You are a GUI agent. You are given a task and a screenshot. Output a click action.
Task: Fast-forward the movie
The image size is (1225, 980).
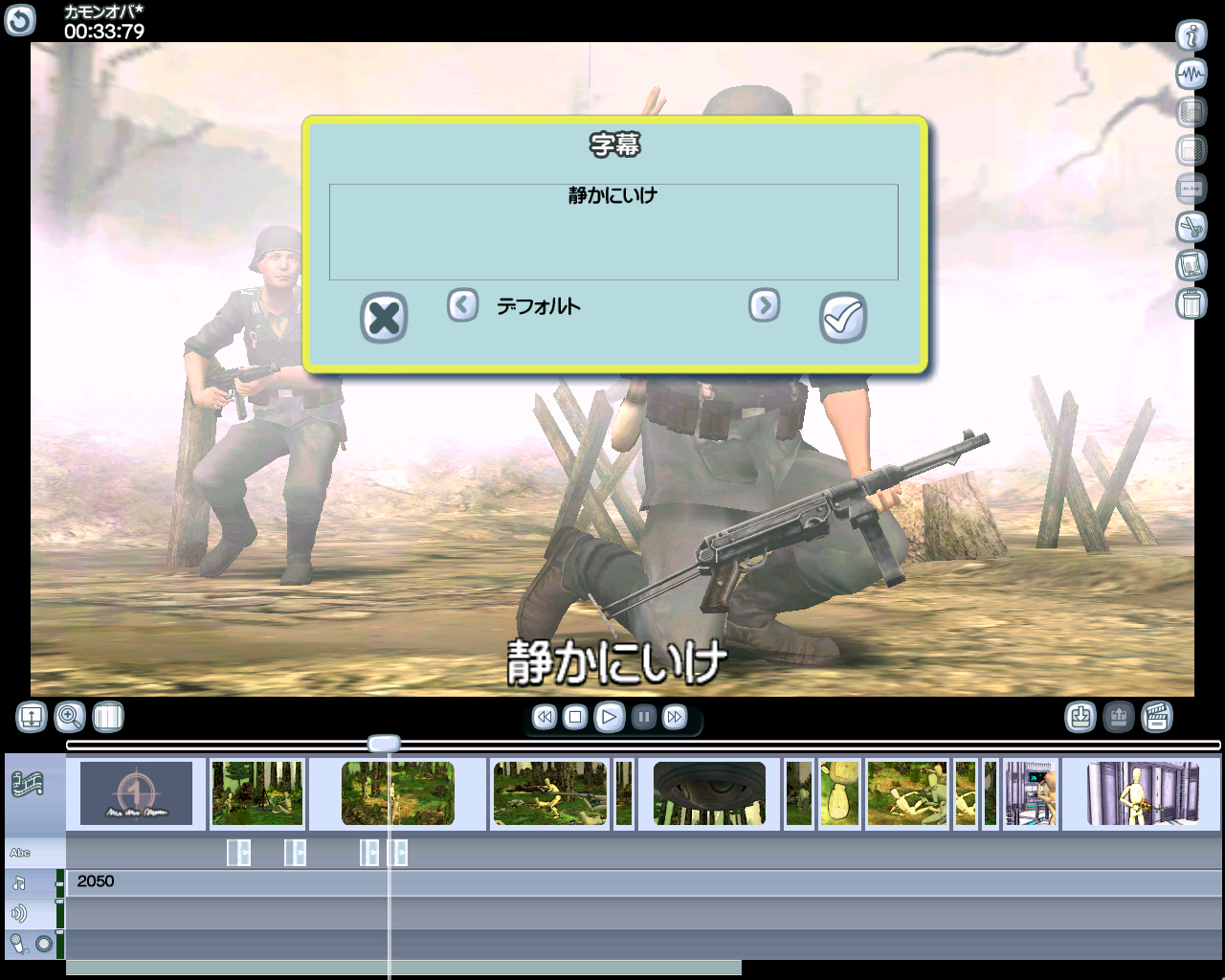pyautogui.click(x=675, y=717)
